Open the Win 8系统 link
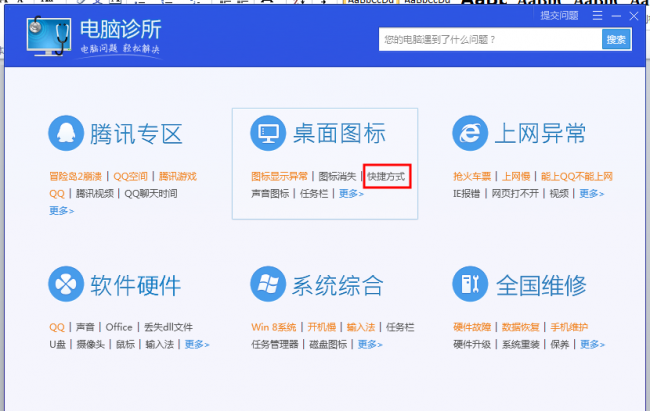This screenshot has width=650, height=411. click(274, 327)
